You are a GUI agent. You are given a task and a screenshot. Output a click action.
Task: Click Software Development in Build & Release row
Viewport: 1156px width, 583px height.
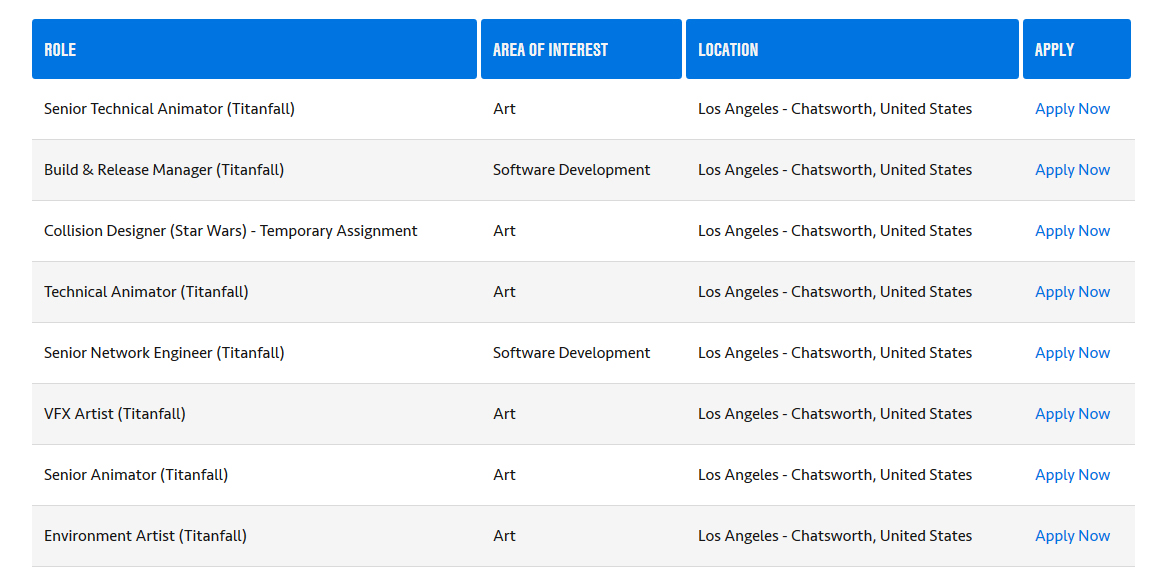click(x=571, y=170)
